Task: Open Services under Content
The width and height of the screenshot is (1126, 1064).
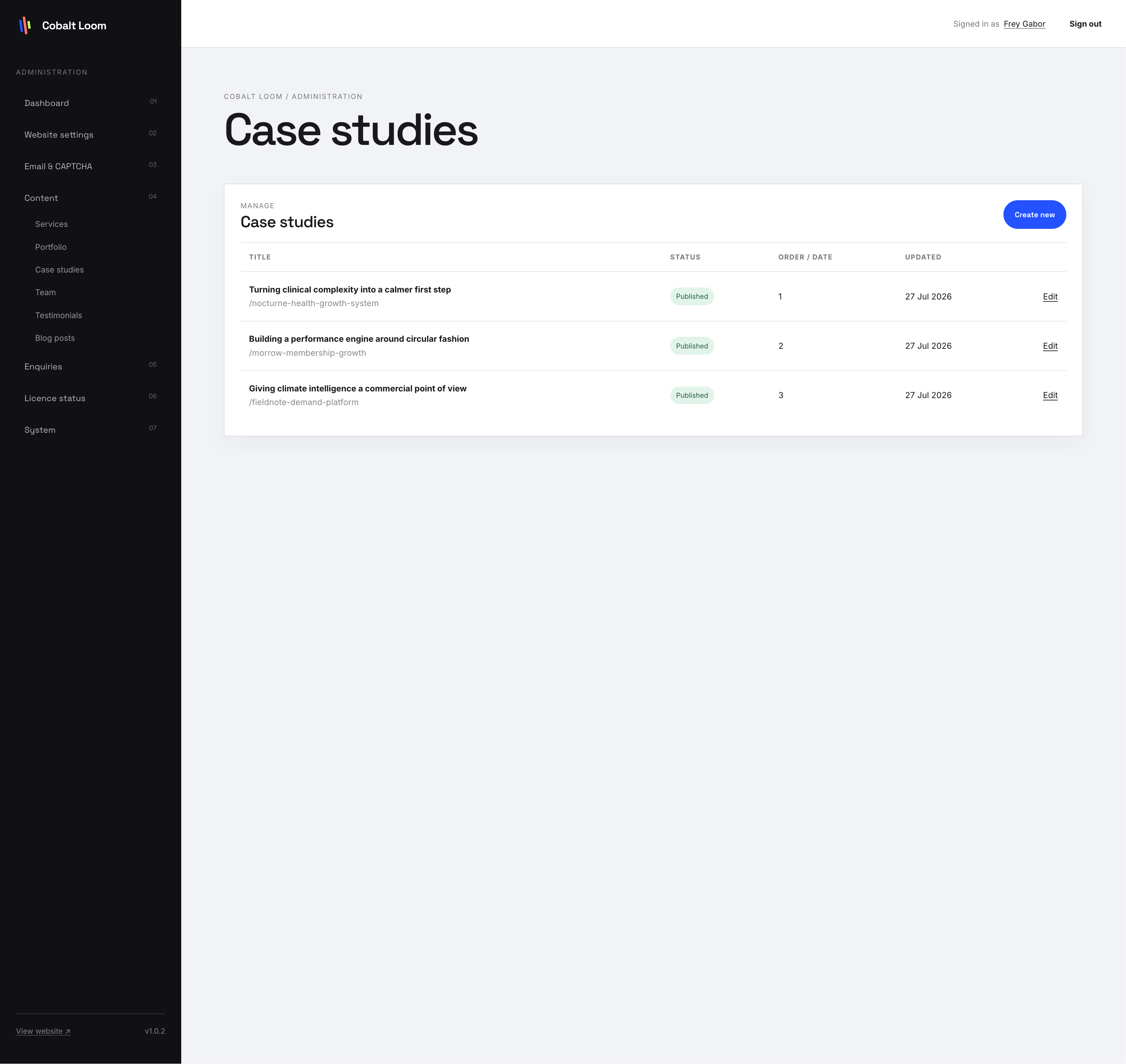Action: point(52,224)
